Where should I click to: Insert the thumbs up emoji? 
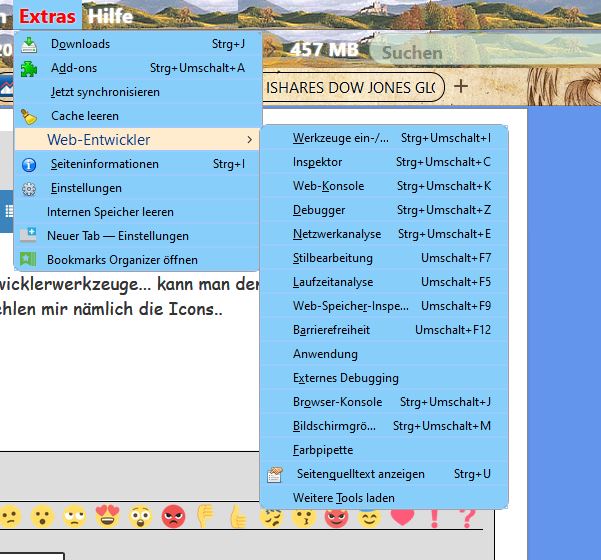point(238,516)
